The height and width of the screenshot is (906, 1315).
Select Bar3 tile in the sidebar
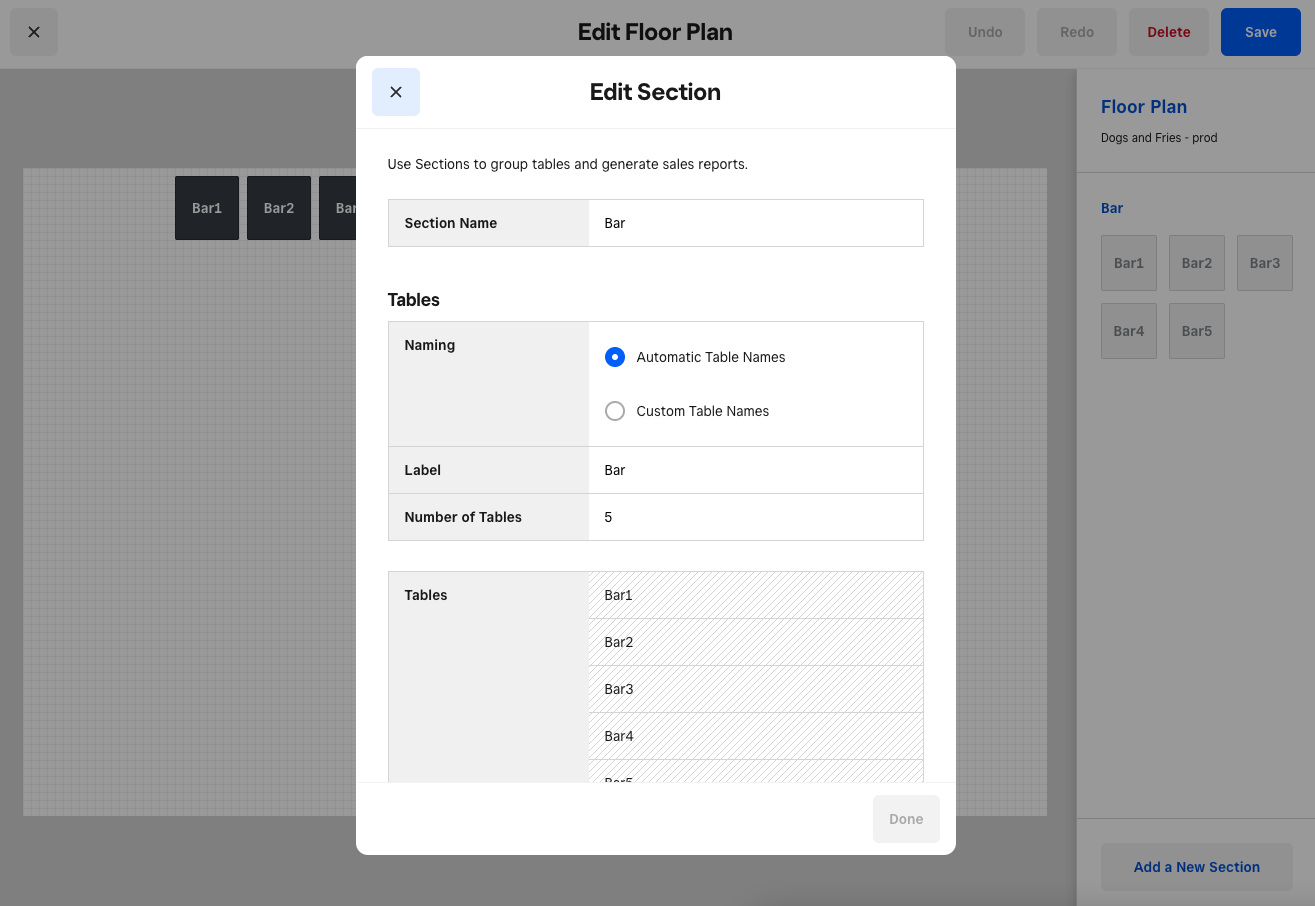coord(1265,263)
